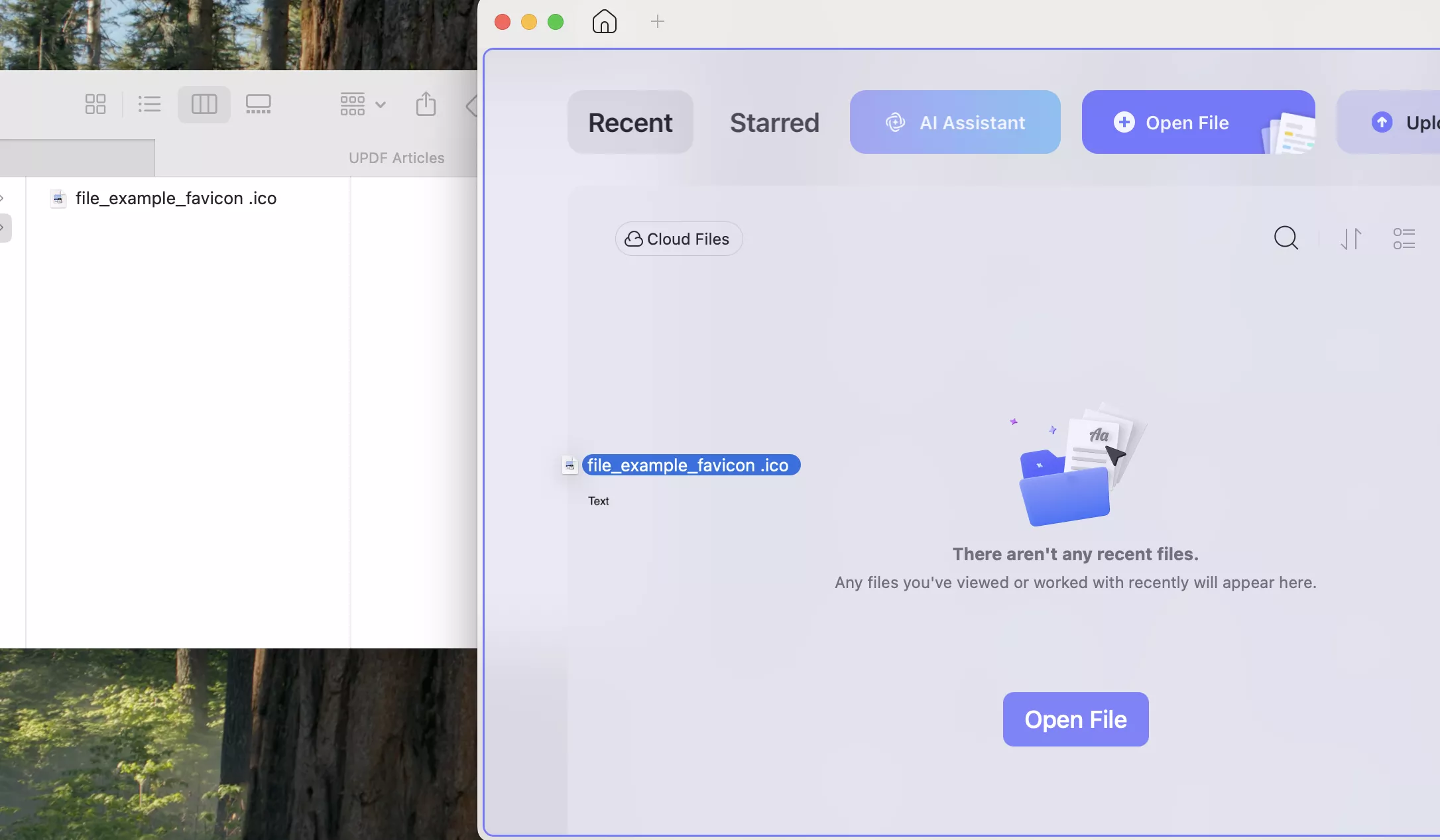
Task: Select Finder gallery view mode
Action: tap(259, 104)
